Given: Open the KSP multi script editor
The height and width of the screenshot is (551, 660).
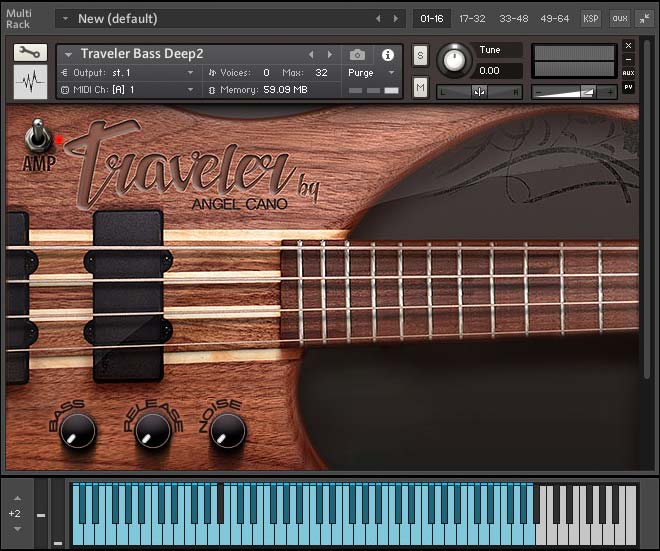Looking at the screenshot, I should [591, 19].
